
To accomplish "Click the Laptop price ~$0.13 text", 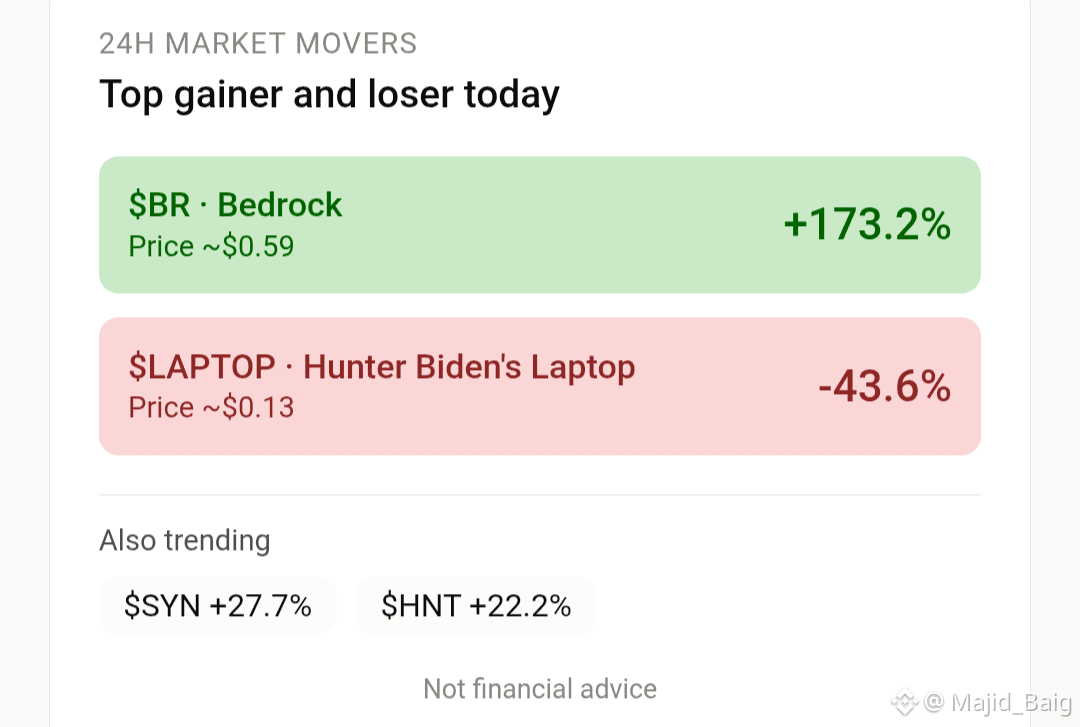I will click(211, 408).
